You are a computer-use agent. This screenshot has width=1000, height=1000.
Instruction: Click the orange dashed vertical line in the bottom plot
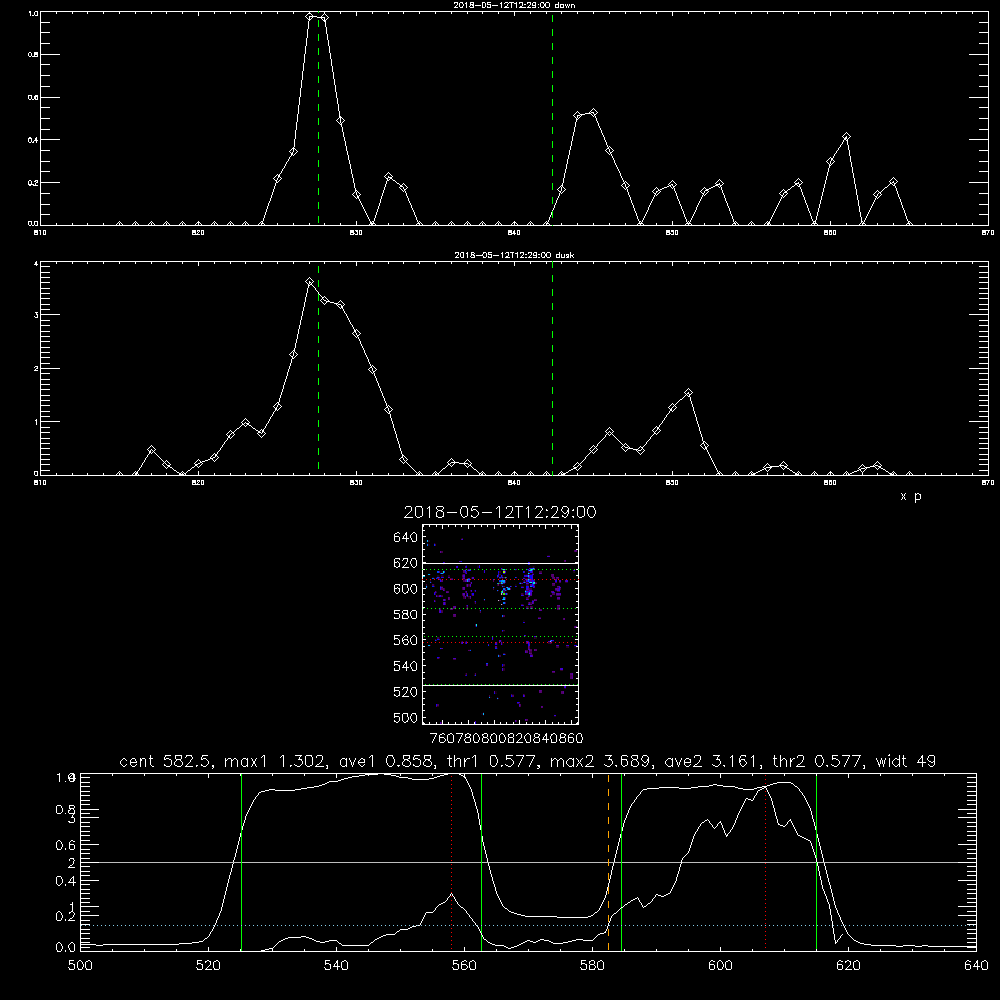[608, 862]
